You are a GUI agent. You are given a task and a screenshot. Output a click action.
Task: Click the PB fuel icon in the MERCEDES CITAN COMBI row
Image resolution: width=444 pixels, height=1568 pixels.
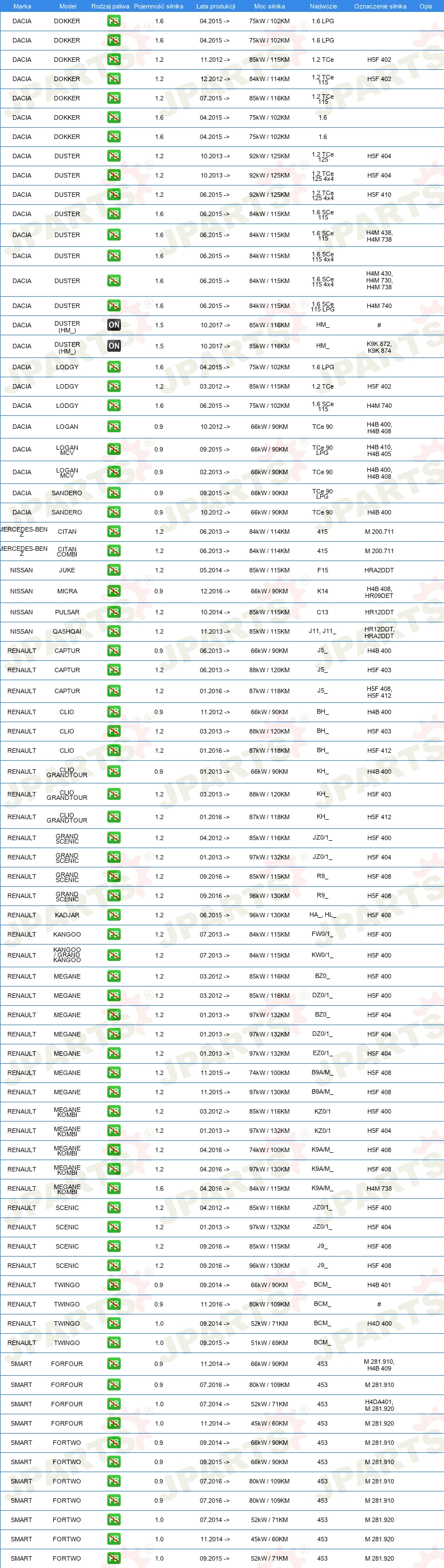(x=114, y=551)
